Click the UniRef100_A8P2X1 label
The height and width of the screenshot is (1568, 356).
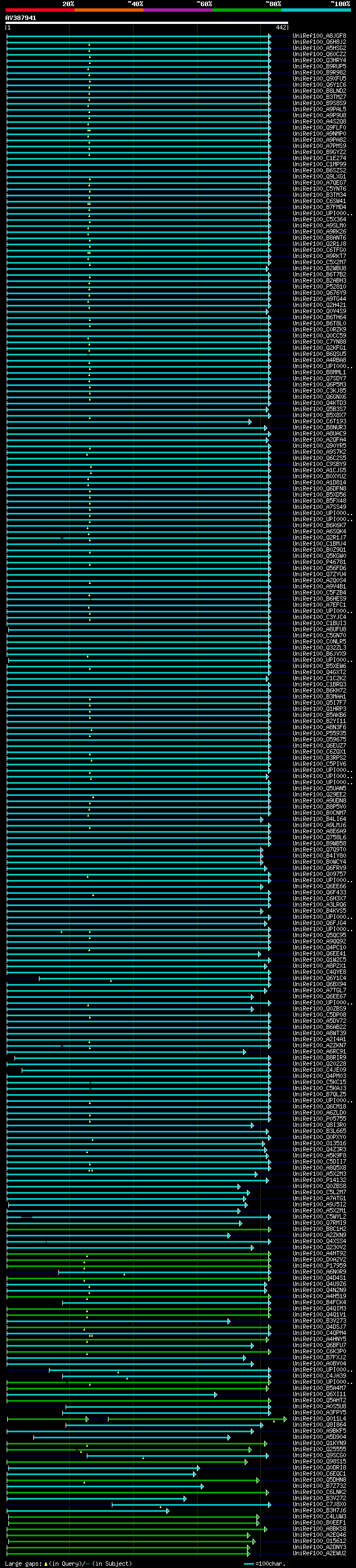319,966
